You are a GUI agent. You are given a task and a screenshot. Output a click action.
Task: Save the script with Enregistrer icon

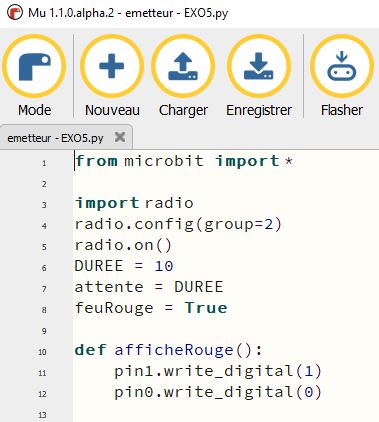tap(259, 66)
